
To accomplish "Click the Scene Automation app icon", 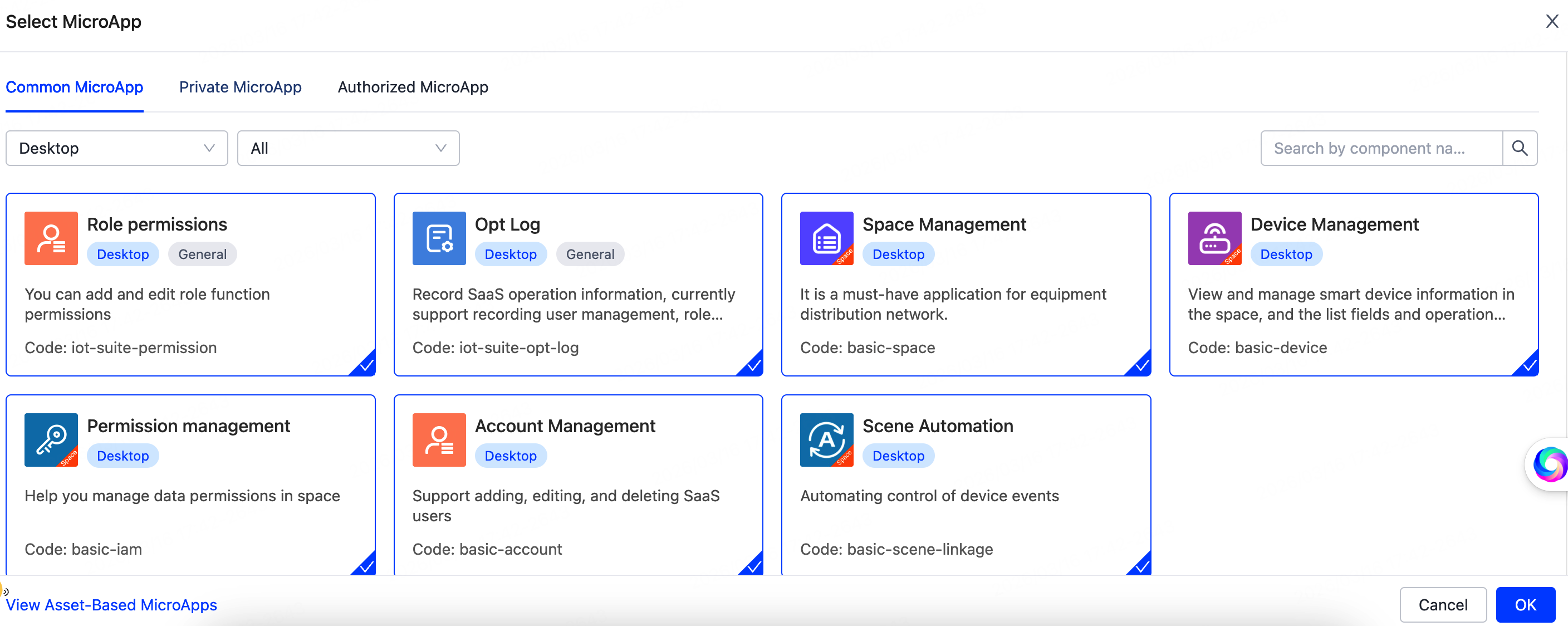I will point(826,439).
